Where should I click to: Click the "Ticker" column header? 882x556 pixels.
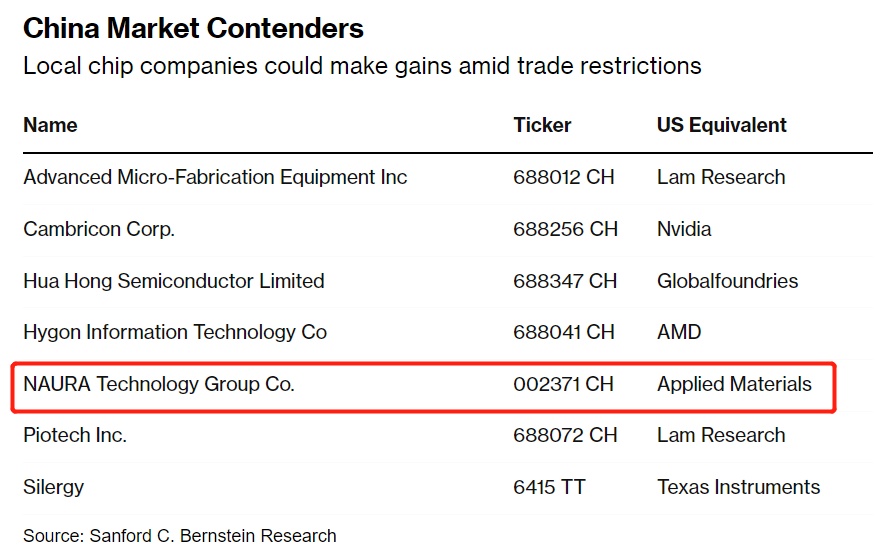point(542,125)
